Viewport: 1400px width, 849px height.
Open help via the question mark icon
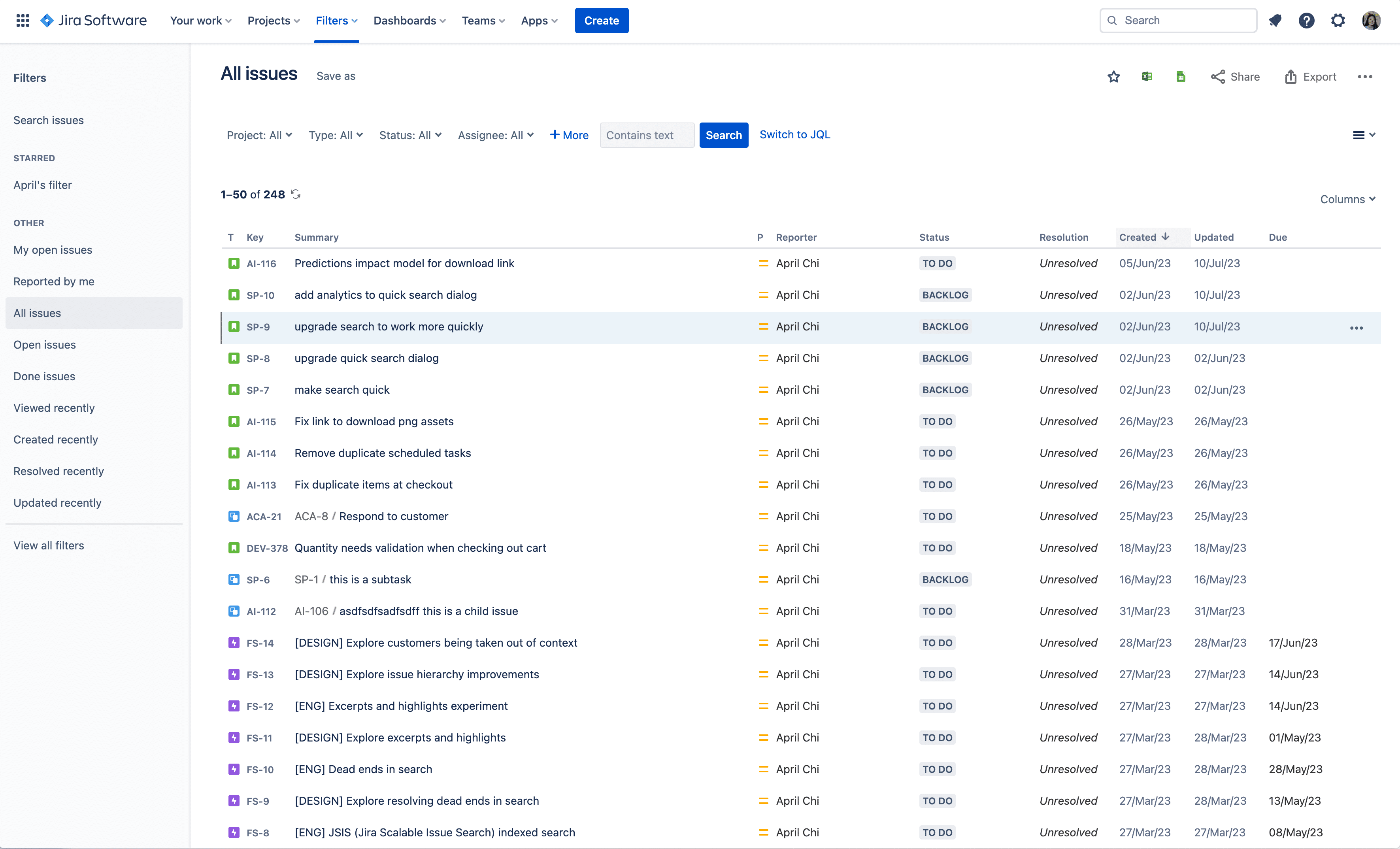point(1307,21)
